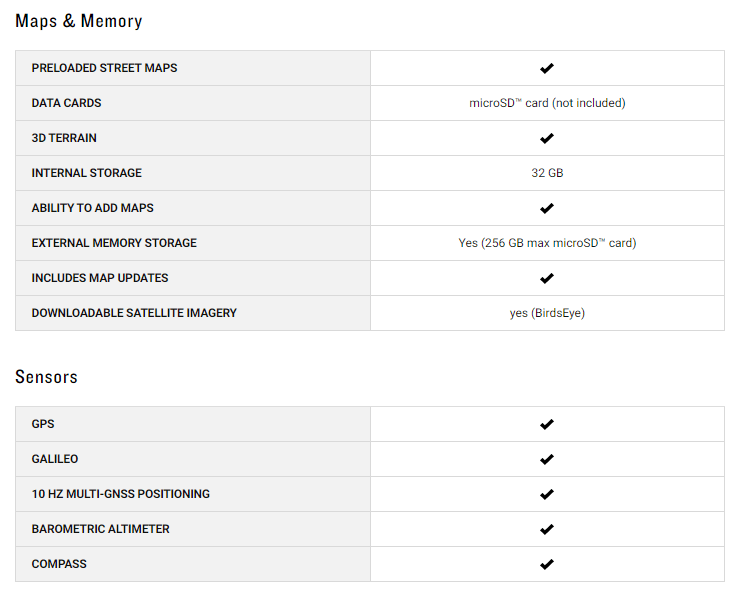Select the Sensors section heading
The image size is (737, 602).
(x=47, y=377)
